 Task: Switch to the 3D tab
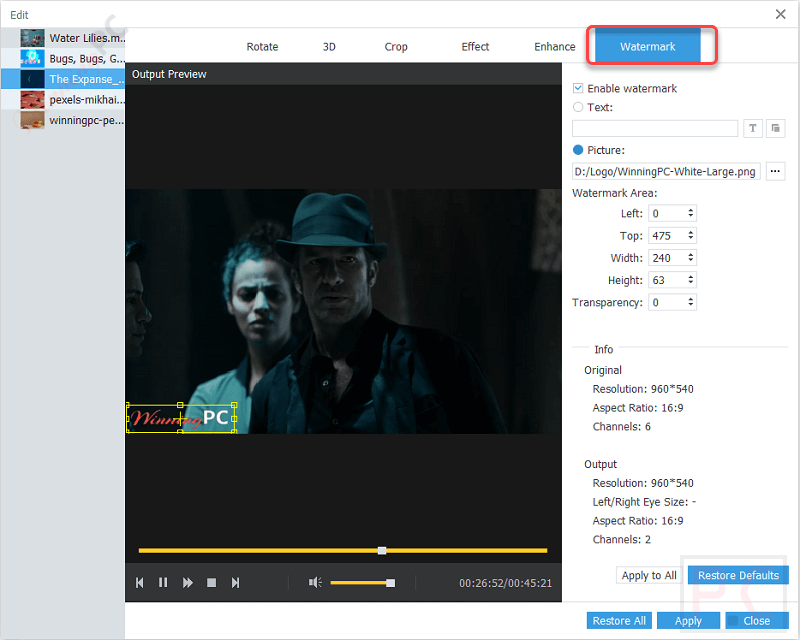pos(329,47)
